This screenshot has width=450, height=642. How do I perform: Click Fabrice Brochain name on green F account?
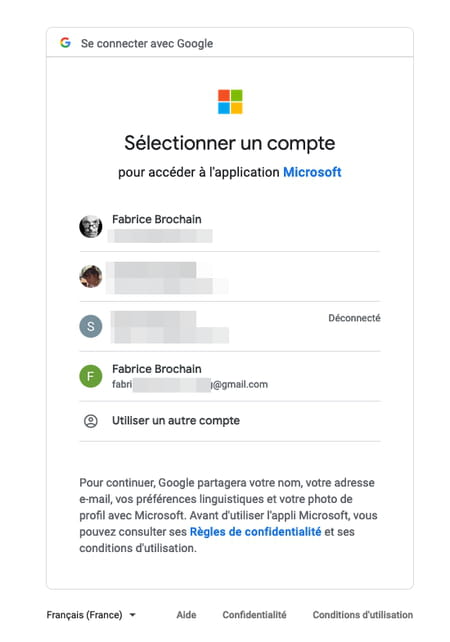point(157,368)
